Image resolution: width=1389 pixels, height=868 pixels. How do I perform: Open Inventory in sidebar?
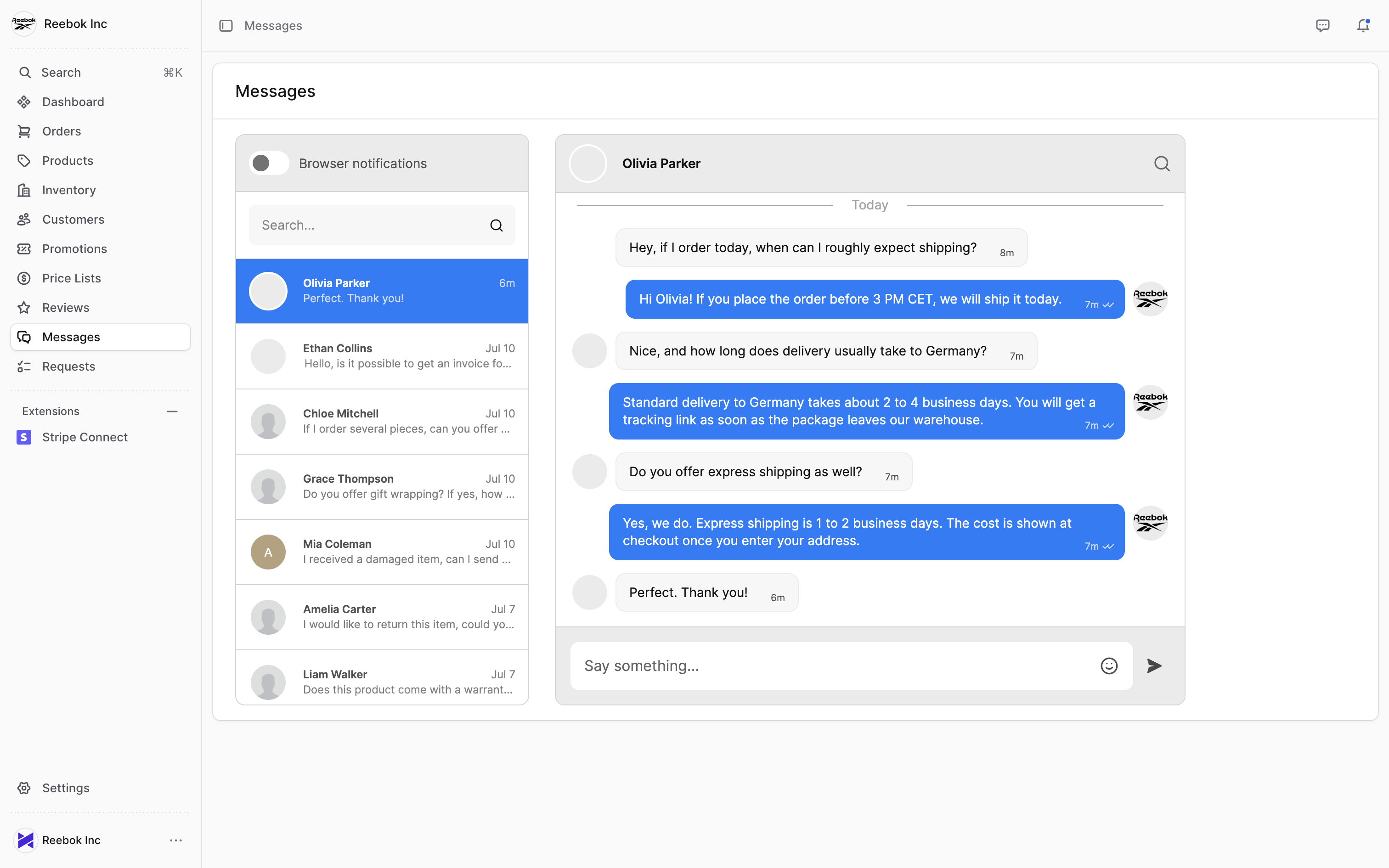coord(68,190)
